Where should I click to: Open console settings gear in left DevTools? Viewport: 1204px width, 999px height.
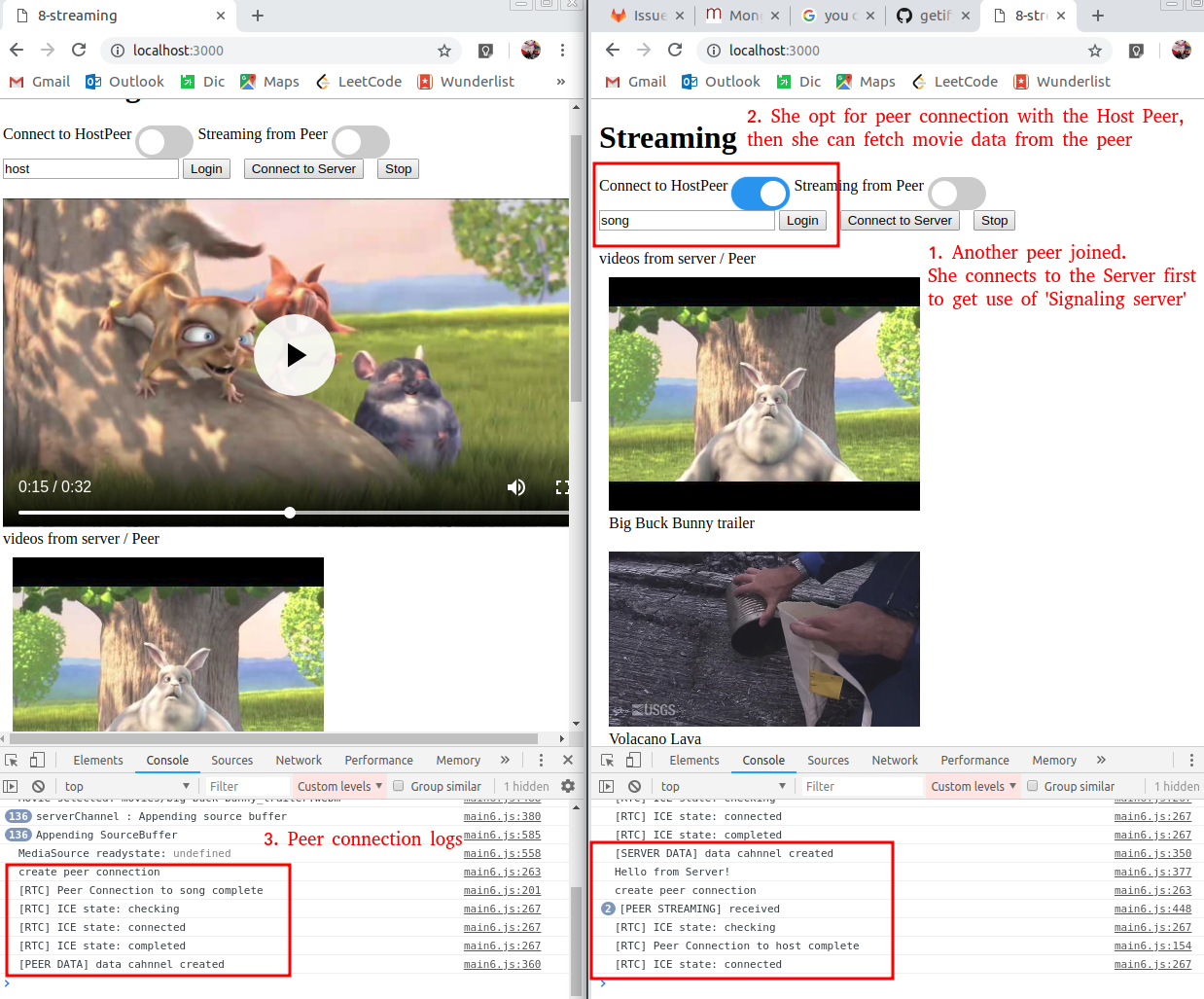568,786
